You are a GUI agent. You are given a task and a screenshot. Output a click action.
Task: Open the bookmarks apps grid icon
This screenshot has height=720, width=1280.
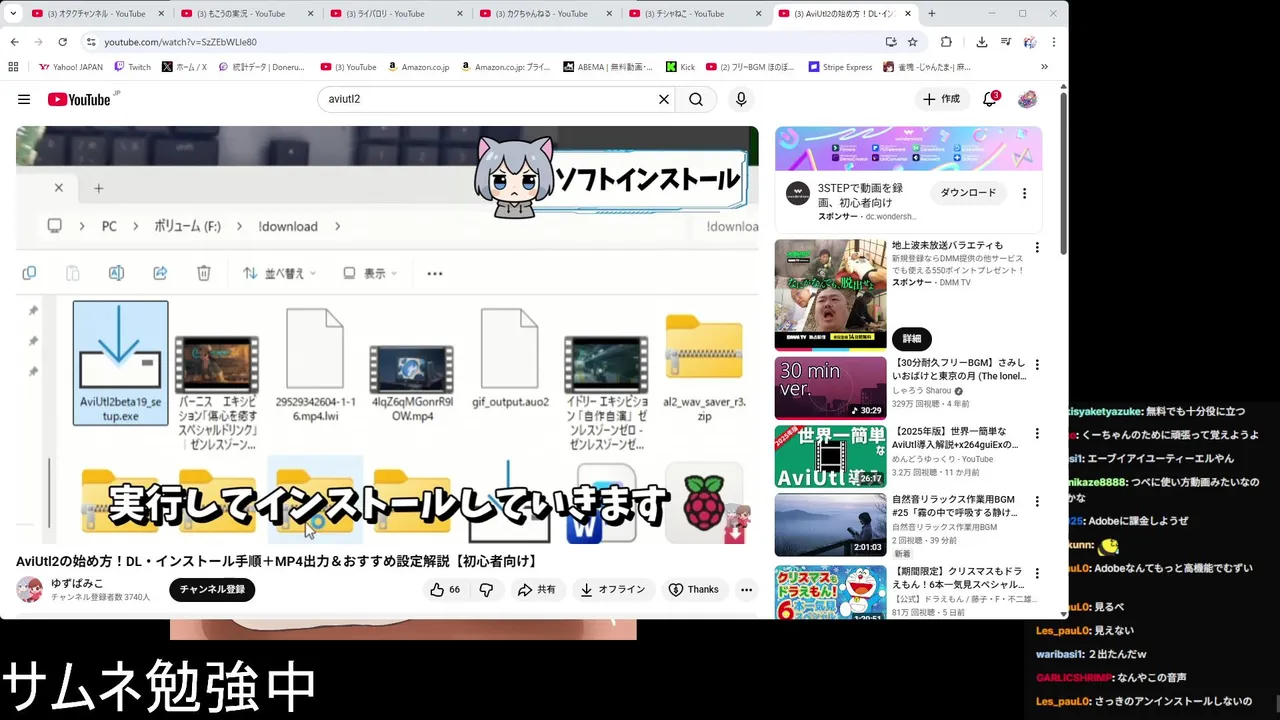click(x=13, y=67)
